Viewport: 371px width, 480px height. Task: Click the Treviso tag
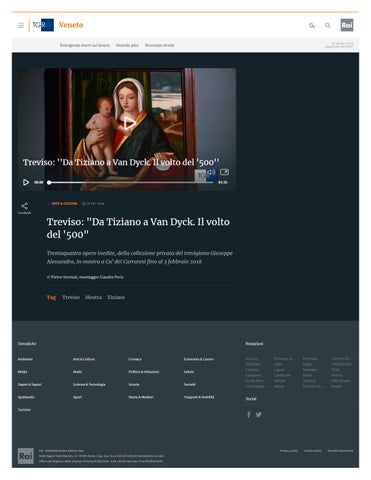(71, 297)
